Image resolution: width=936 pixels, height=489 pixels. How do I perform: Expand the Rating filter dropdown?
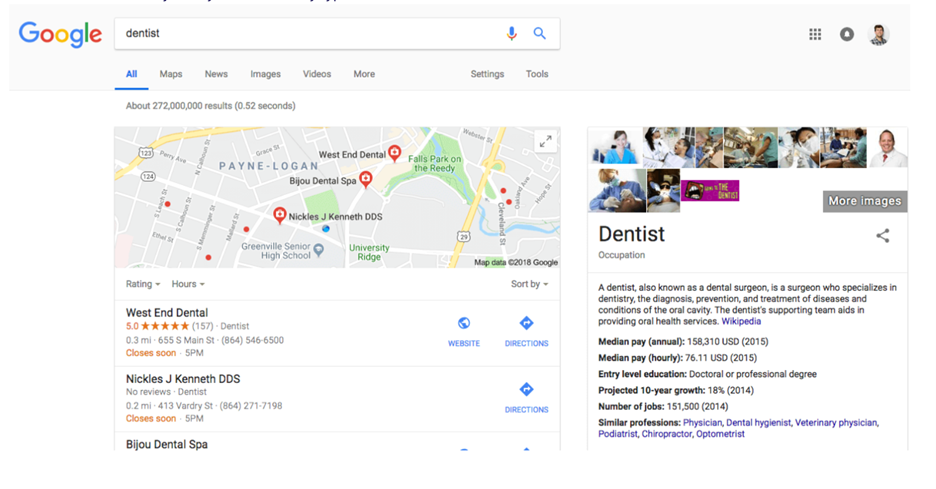(x=143, y=284)
